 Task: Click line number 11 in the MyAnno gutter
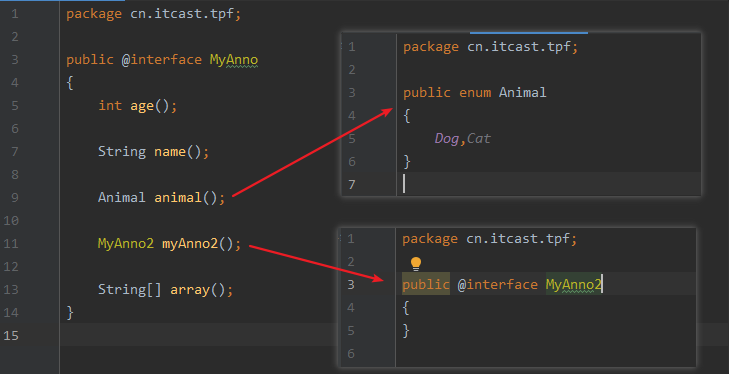pyautogui.click(x=11, y=243)
